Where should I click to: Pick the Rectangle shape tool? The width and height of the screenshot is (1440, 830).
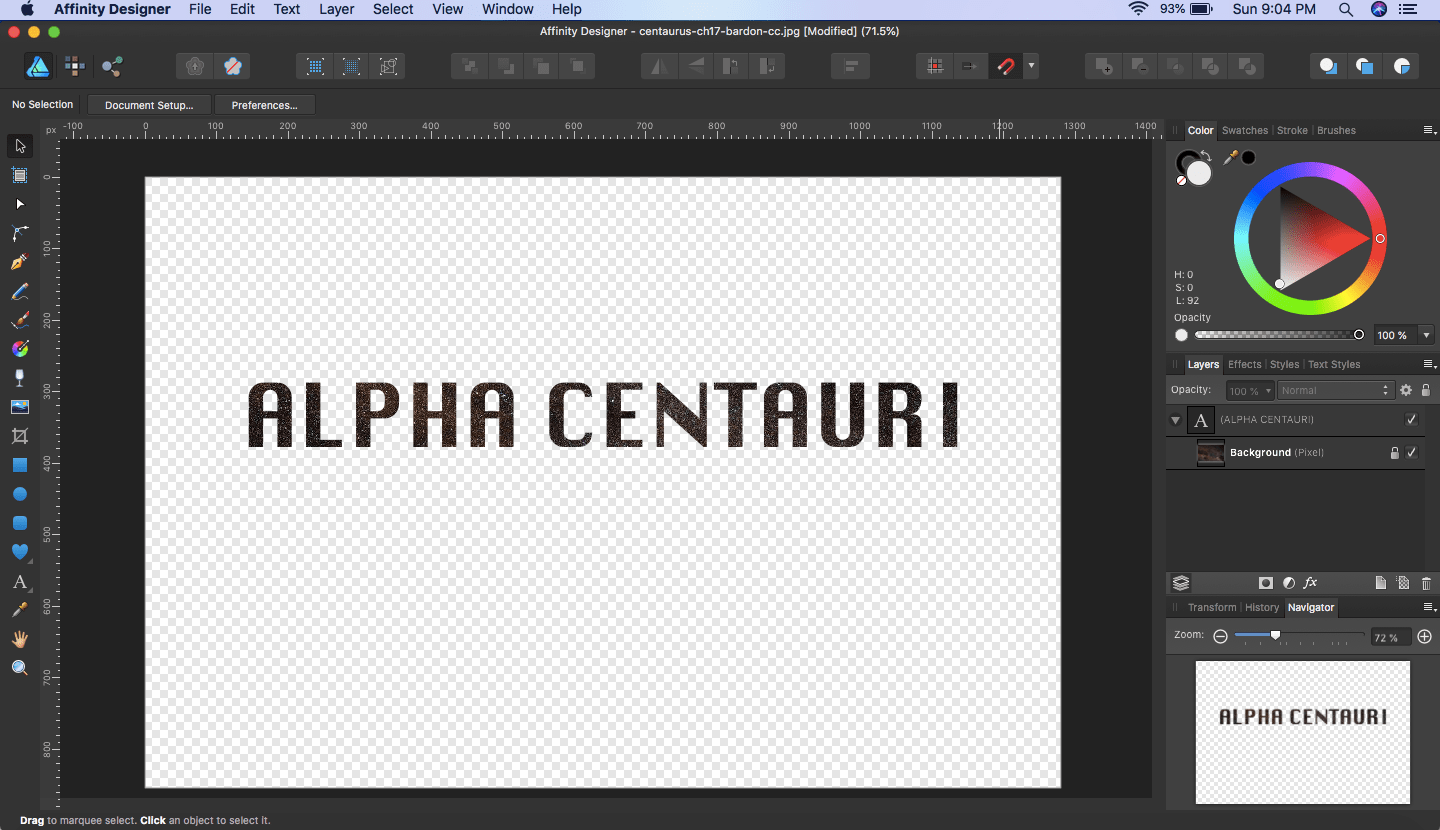point(19,465)
